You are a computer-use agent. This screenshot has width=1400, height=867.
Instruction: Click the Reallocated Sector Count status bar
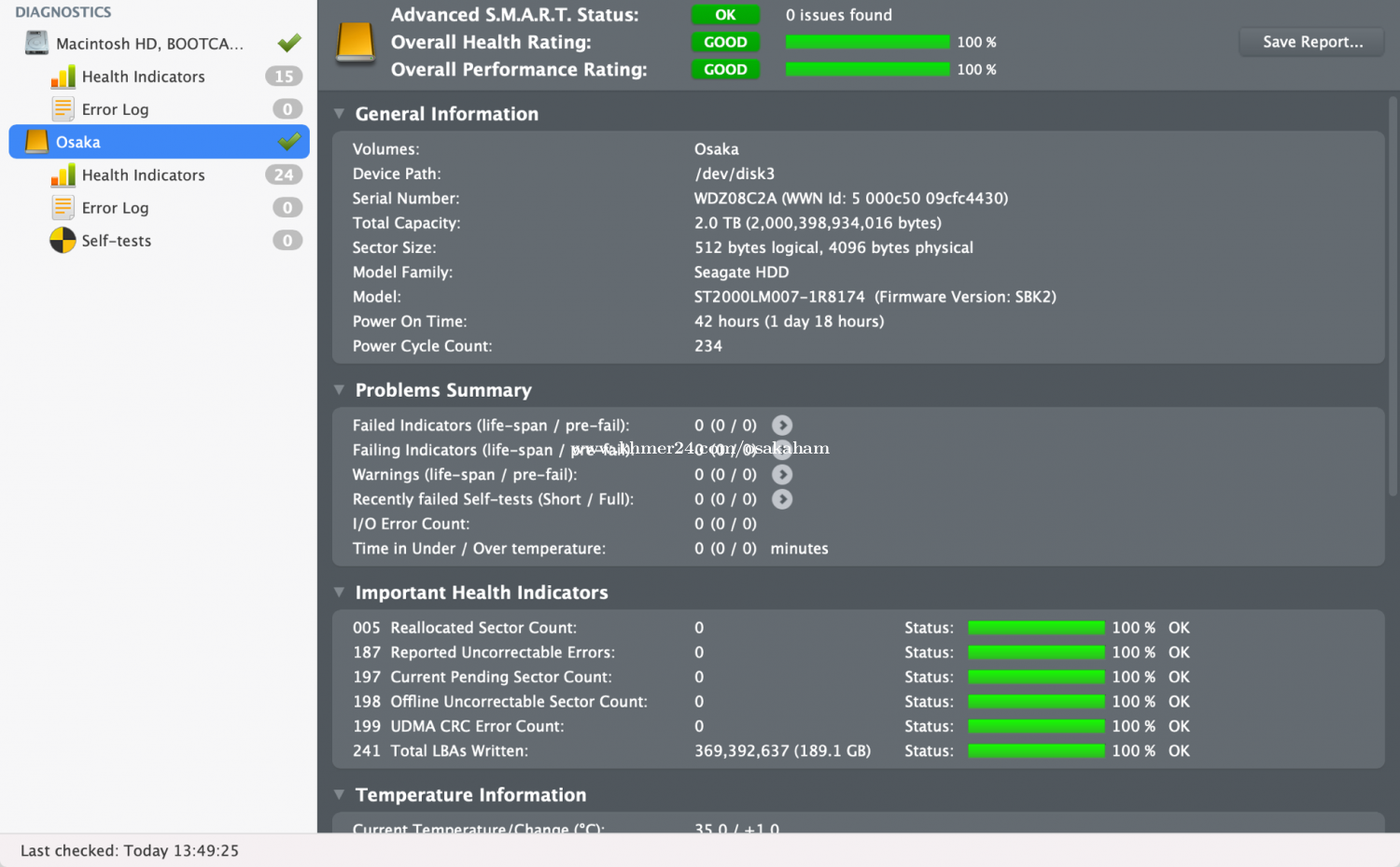[x=1036, y=628]
